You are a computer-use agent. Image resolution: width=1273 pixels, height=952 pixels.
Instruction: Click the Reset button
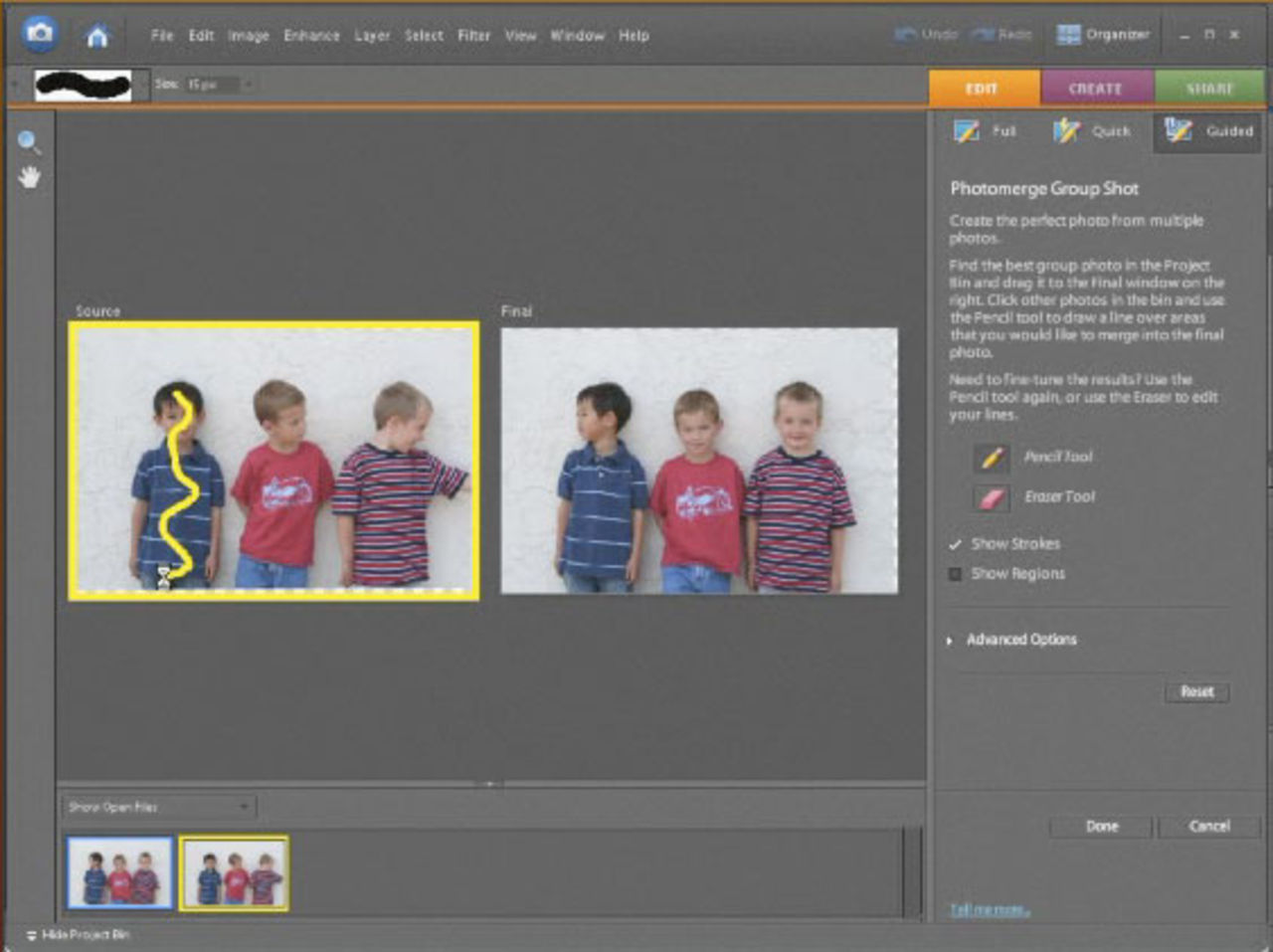[x=1196, y=691]
